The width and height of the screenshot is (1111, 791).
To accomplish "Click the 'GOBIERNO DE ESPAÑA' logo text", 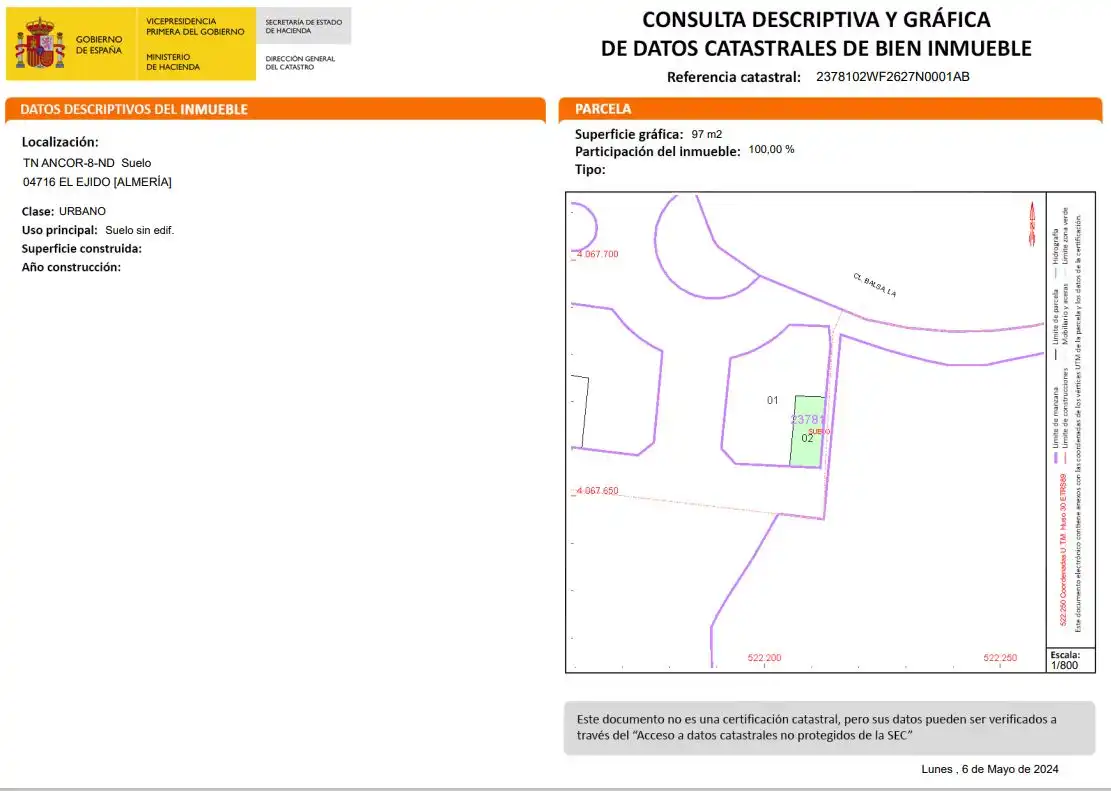I will pos(99,45).
